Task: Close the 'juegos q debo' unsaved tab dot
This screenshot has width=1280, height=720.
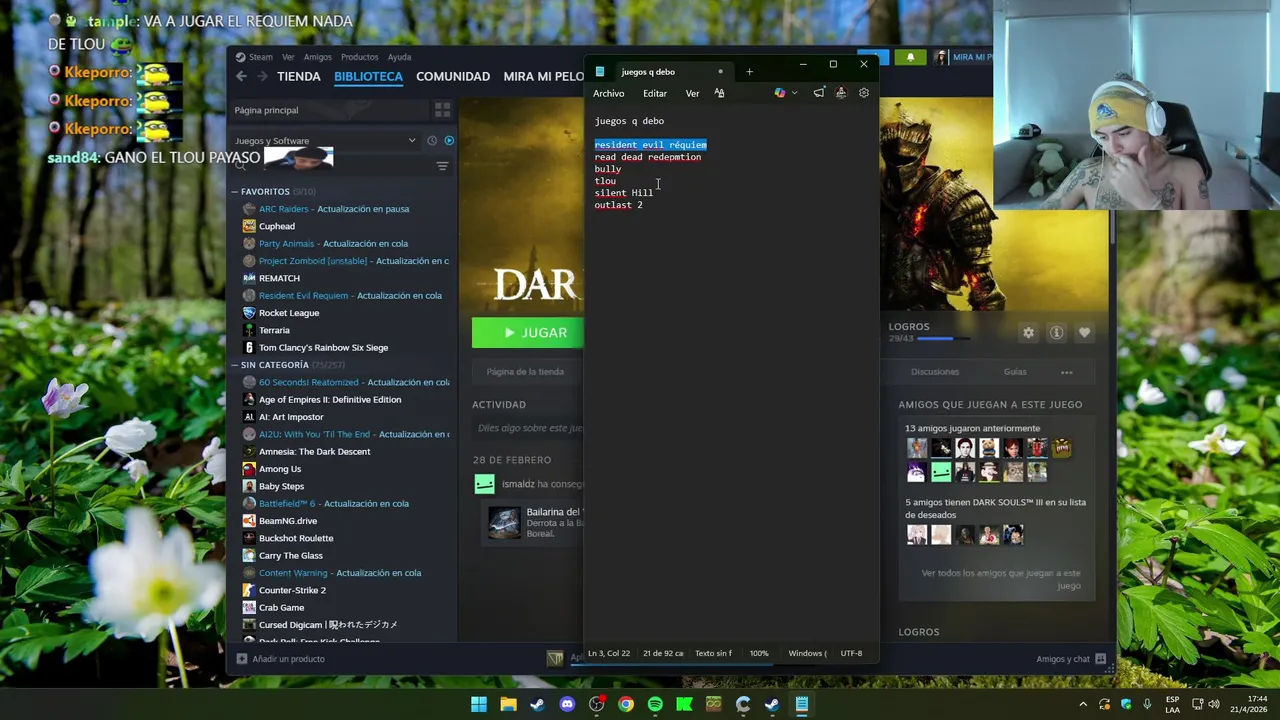Action: click(720, 71)
